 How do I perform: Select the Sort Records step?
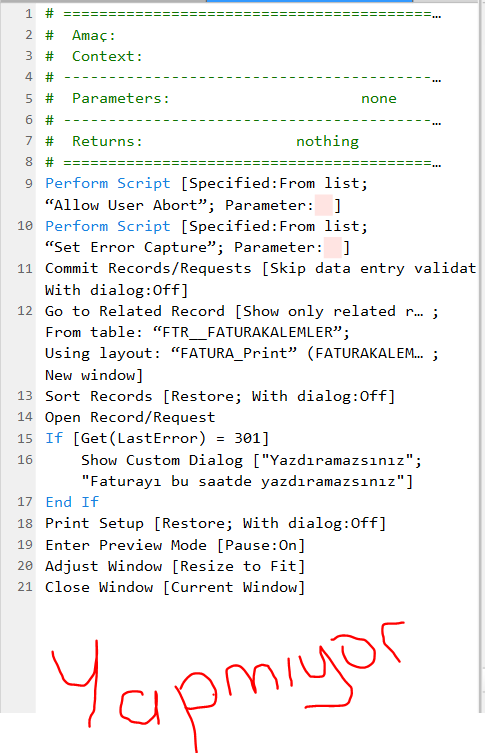(x=220, y=396)
